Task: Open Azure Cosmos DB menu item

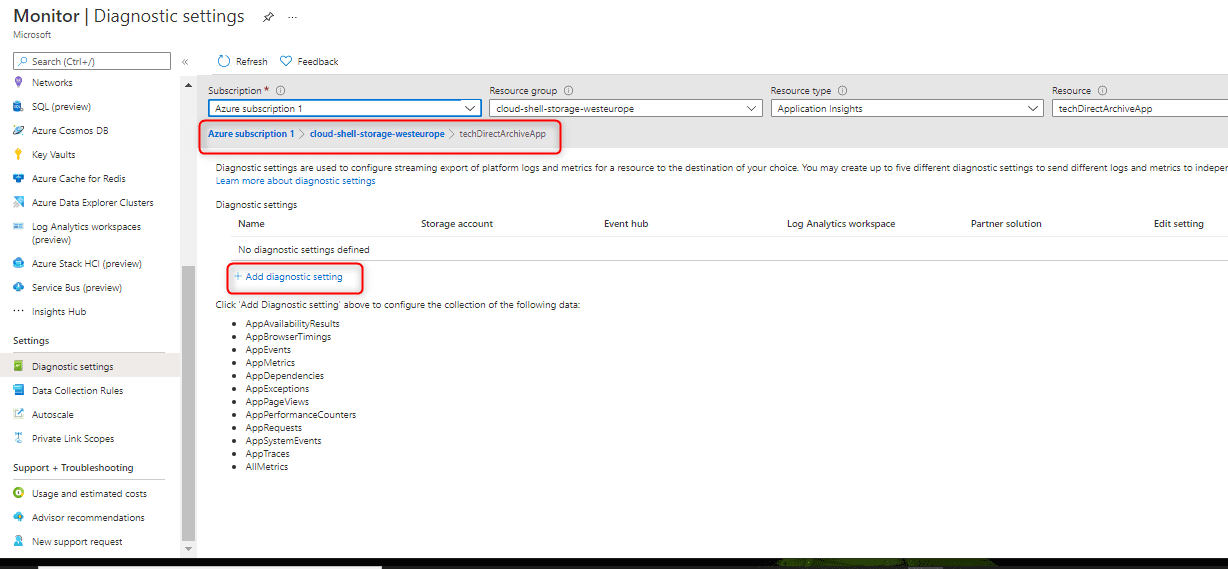Action: pyautogui.click(x=70, y=131)
